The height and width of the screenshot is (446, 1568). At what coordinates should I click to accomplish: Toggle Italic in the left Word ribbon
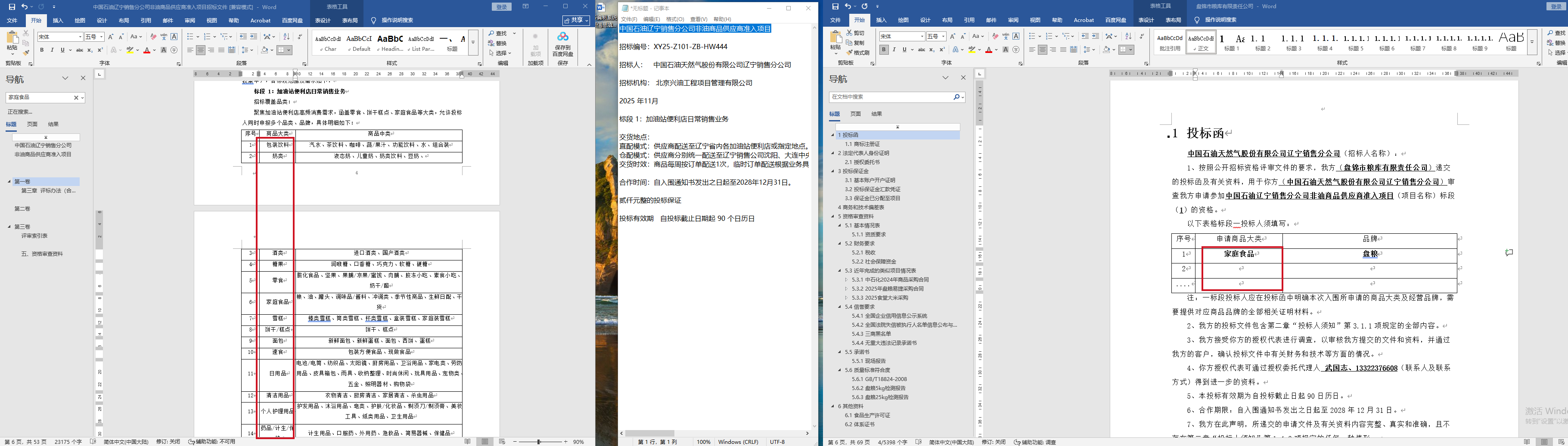[53, 50]
